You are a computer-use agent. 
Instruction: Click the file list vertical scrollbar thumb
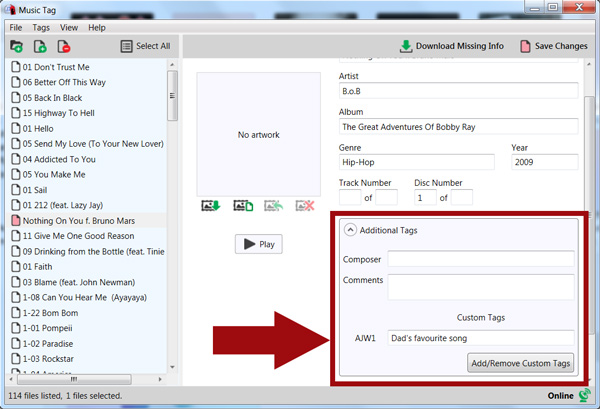click(172, 96)
